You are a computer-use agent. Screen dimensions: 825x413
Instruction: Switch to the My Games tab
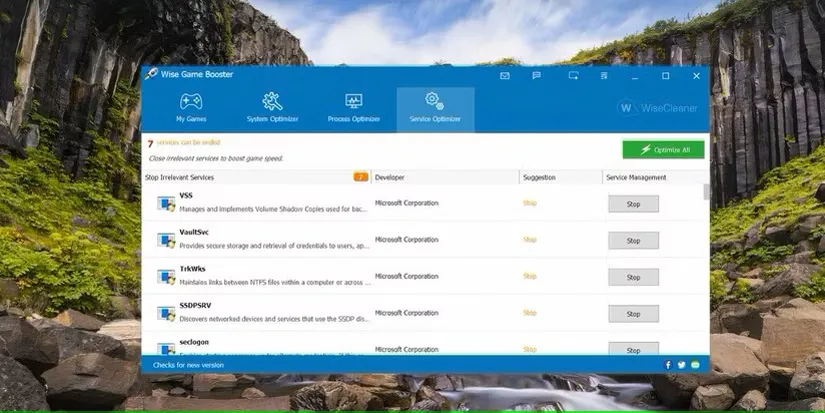pyautogui.click(x=191, y=109)
